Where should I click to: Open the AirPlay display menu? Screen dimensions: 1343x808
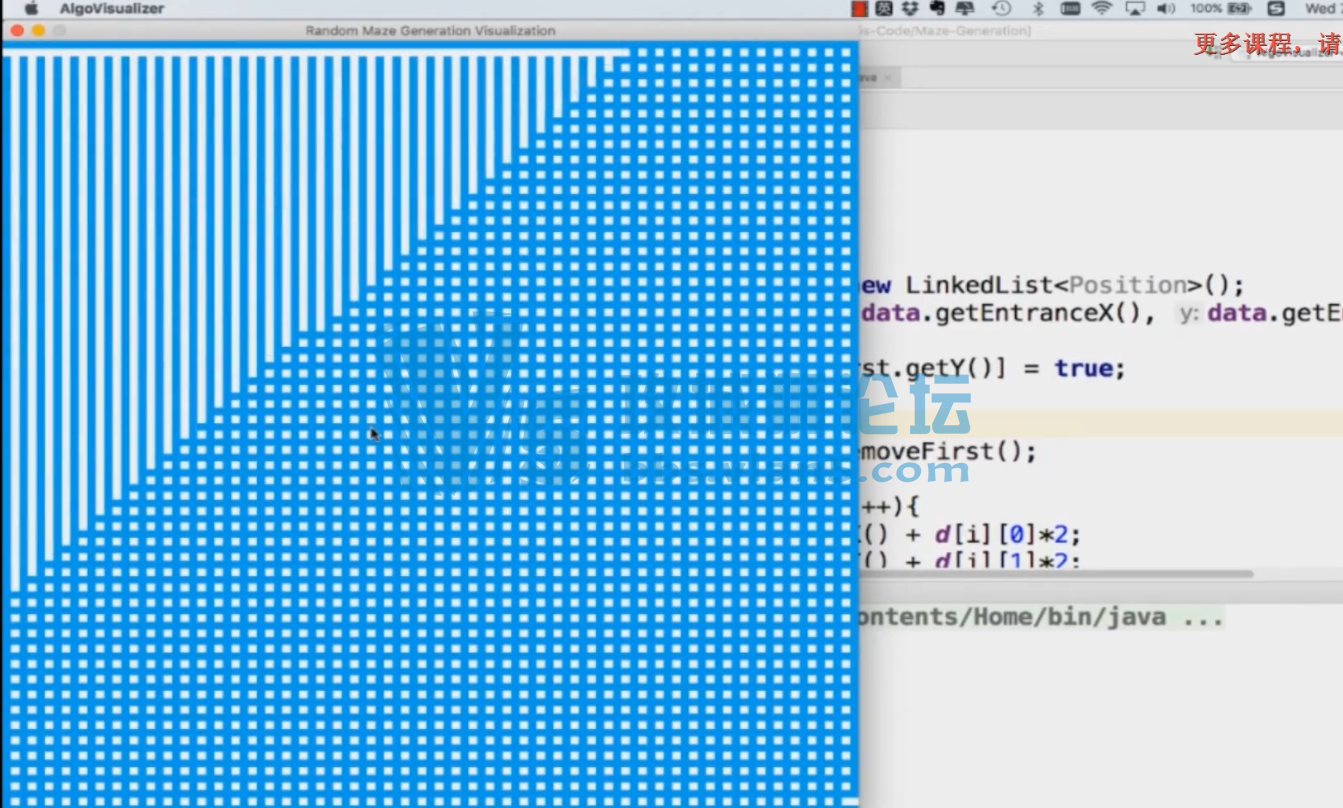(1134, 9)
